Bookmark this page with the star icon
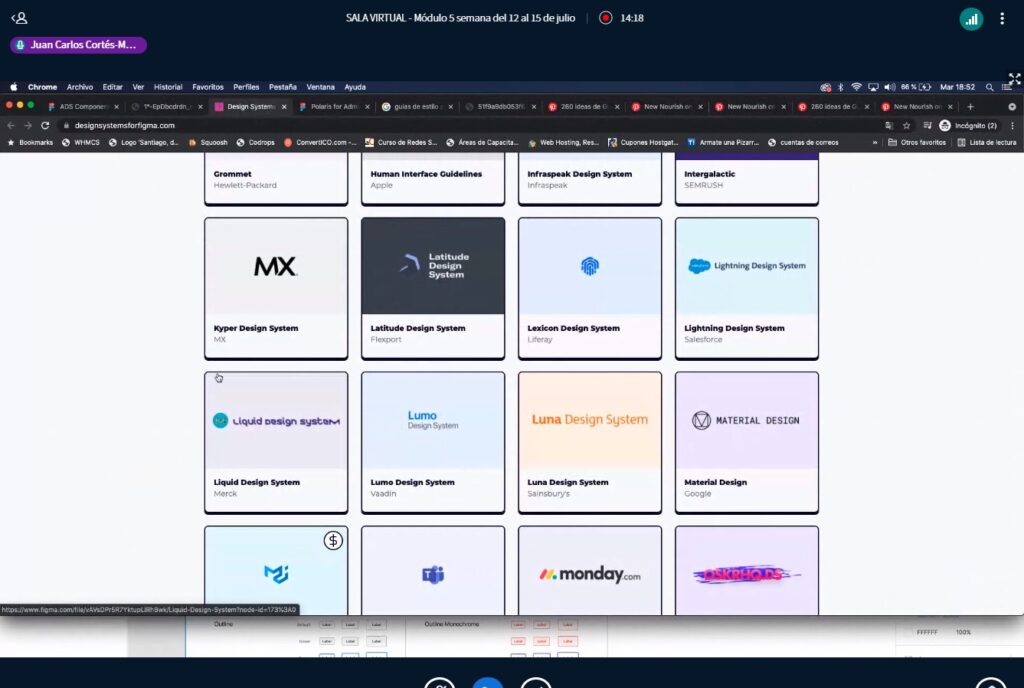This screenshot has width=1024, height=688. pos(906,125)
